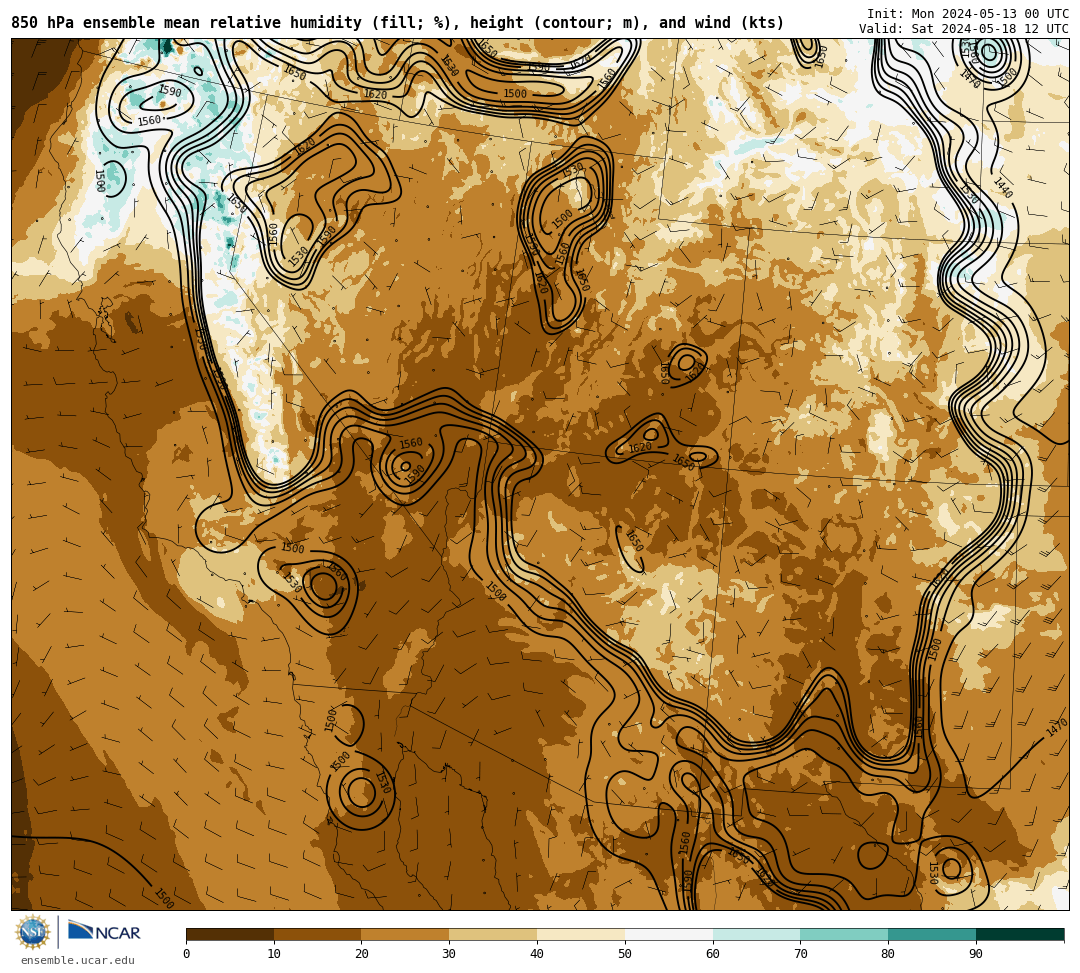Click the 80-90% dark teal swatch

tap(932, 934)
